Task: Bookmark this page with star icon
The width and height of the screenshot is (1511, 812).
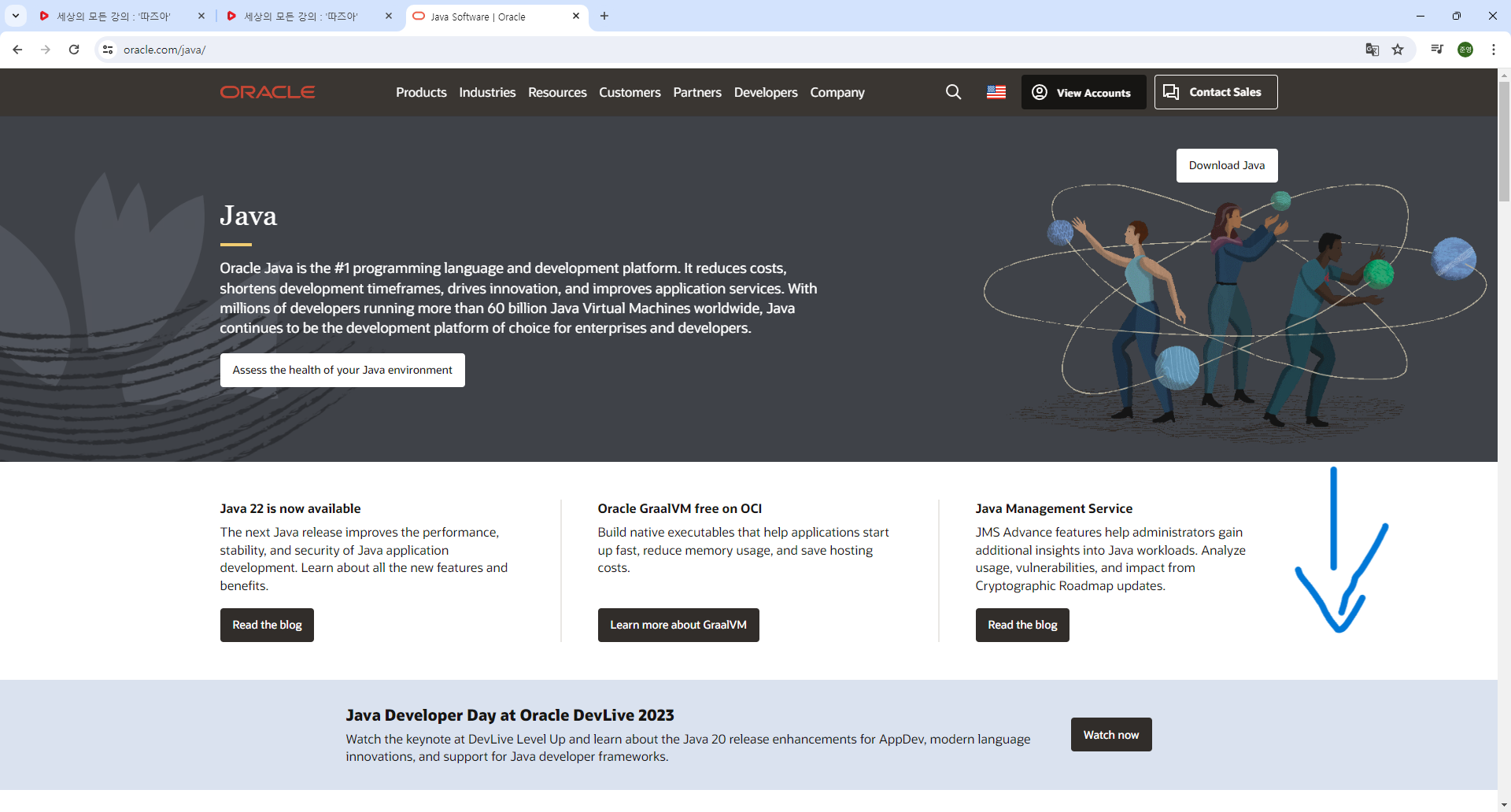Action: click(1398, 50)
